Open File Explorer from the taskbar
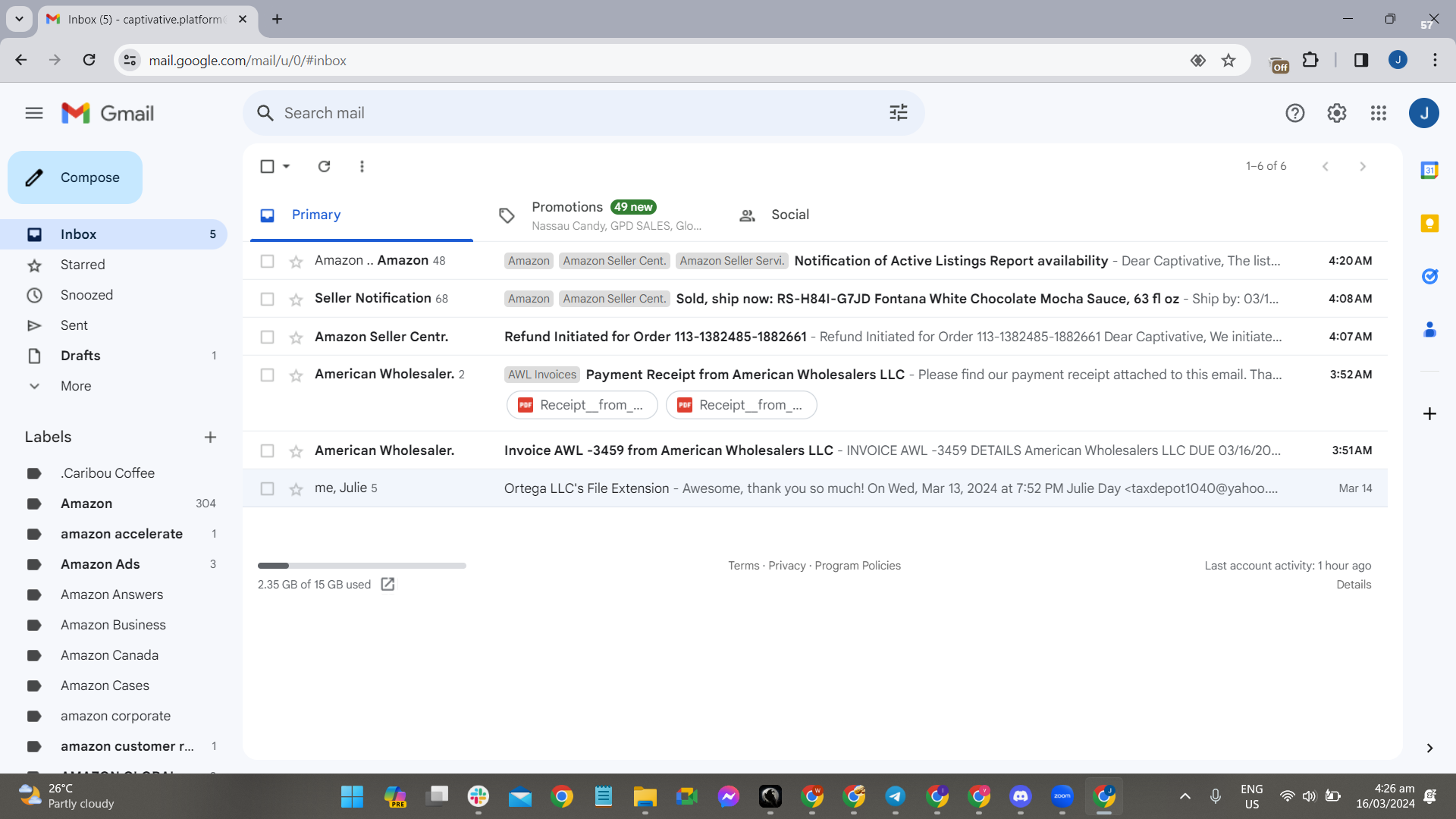The image size is (1456, 819). pos(645,796)
